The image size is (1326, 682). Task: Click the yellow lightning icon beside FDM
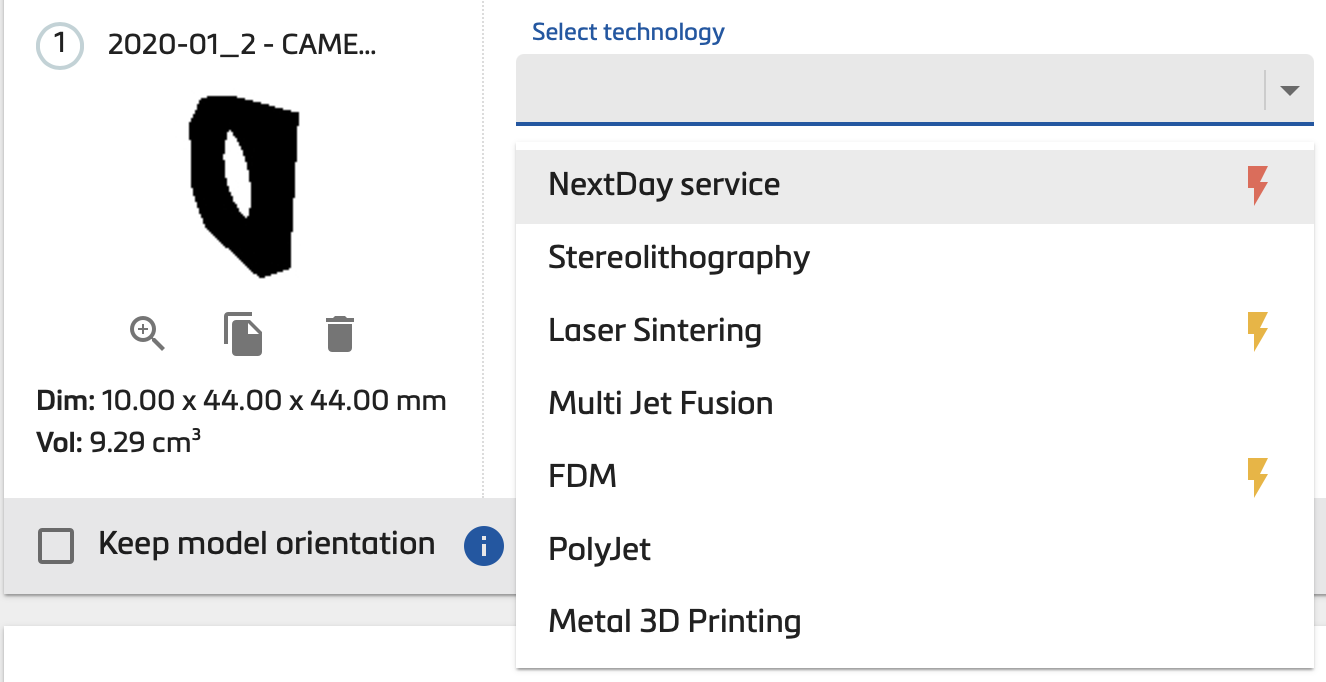pyautogui.click(x=1257, y=476)
